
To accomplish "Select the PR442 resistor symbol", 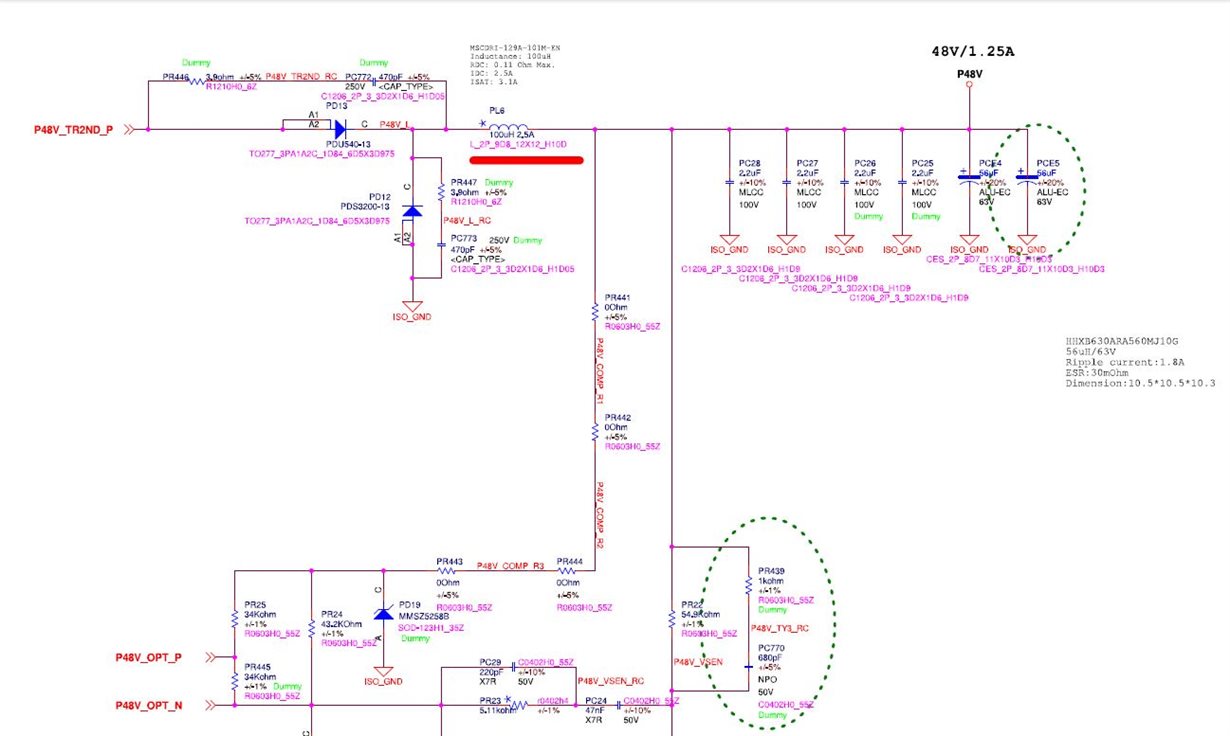I will point(595,430).
